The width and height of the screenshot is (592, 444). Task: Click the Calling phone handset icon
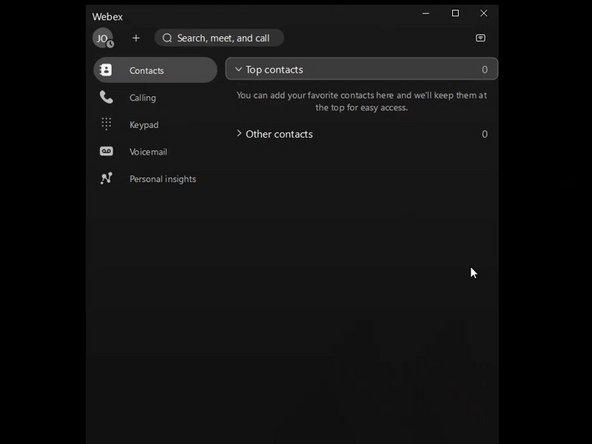[x=106, y=97]
